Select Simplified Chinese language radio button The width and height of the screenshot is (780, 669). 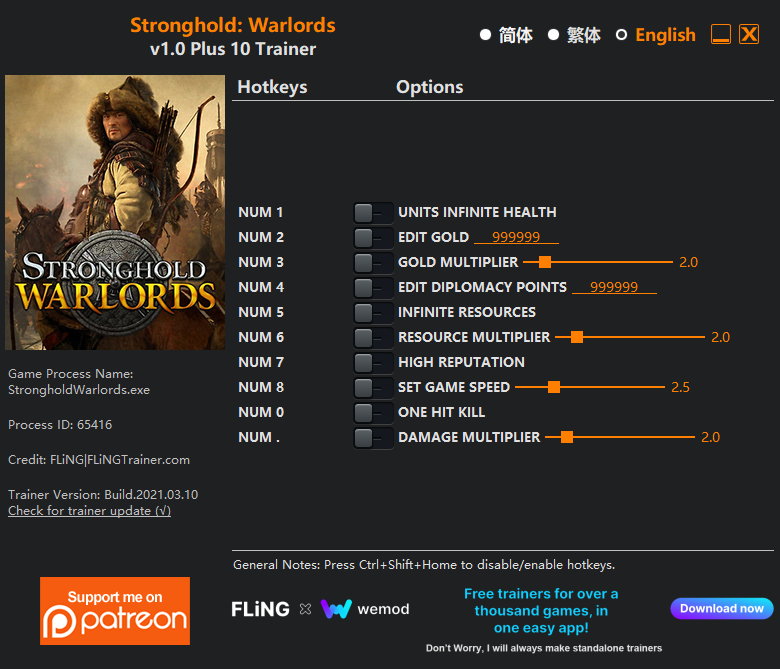click(486, 35)
